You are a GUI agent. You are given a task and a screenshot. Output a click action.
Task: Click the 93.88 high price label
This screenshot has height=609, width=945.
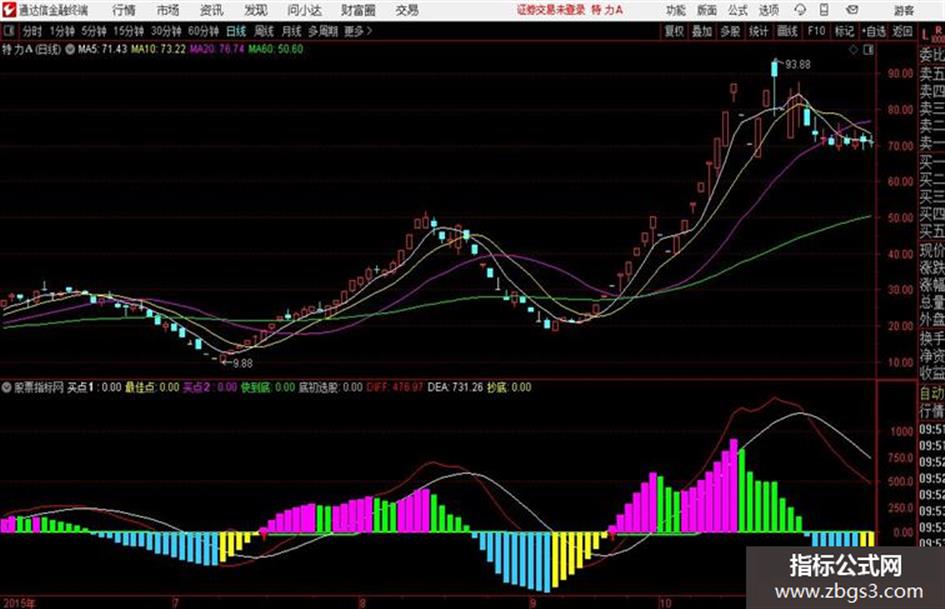[797, 64]
